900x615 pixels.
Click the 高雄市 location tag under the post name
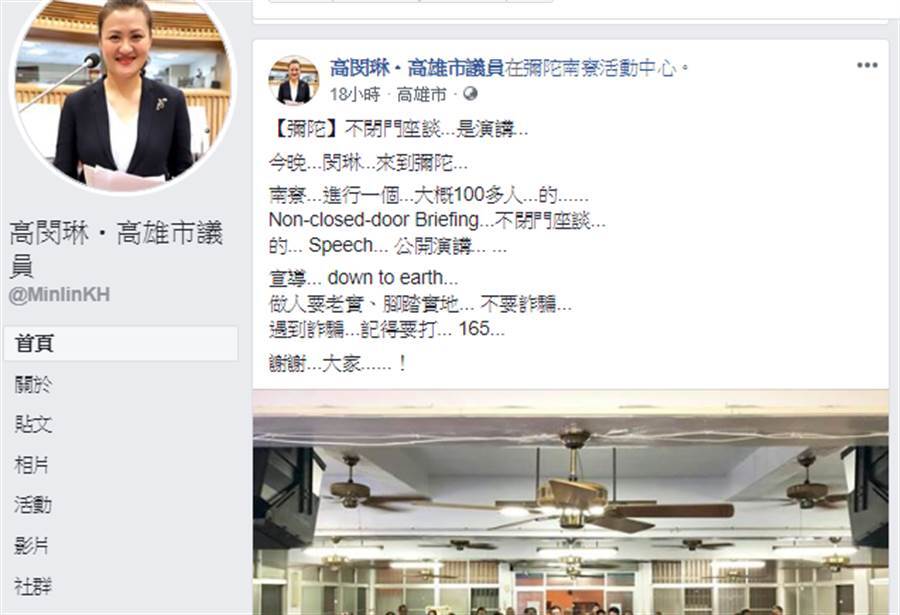point(422,95)
